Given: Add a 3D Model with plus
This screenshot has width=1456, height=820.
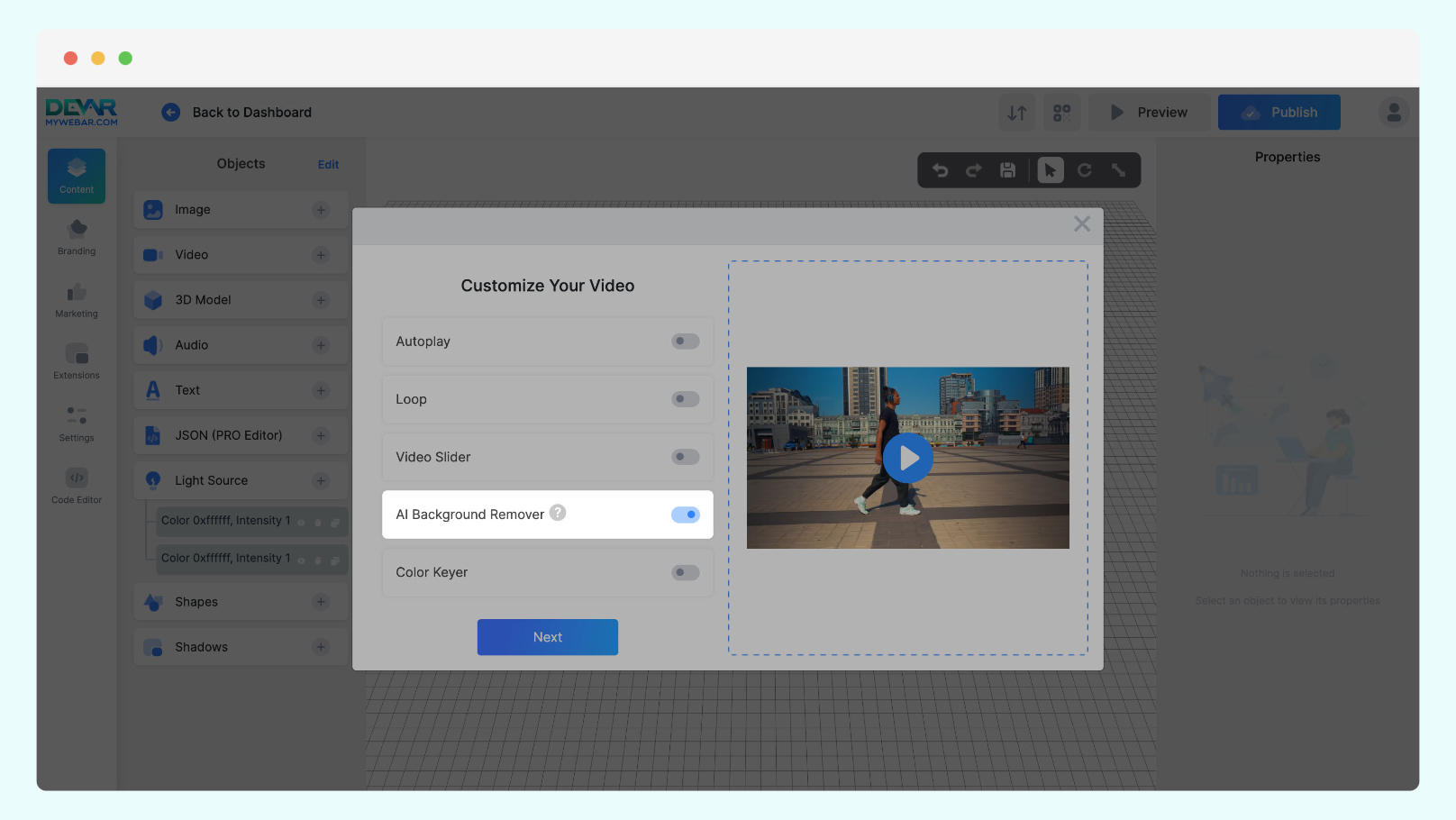Looking at the screenshot, I should 321,300.
